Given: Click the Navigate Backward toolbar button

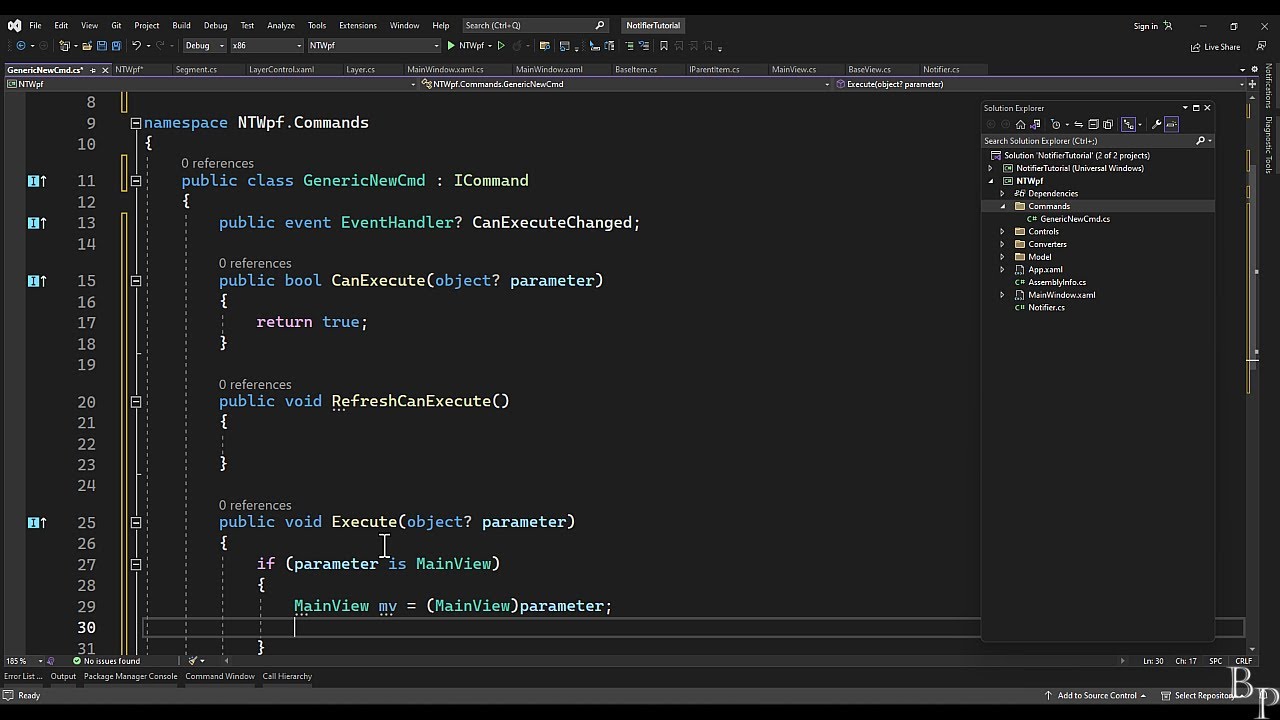Looking at the screenshot, I should [21, 45].
